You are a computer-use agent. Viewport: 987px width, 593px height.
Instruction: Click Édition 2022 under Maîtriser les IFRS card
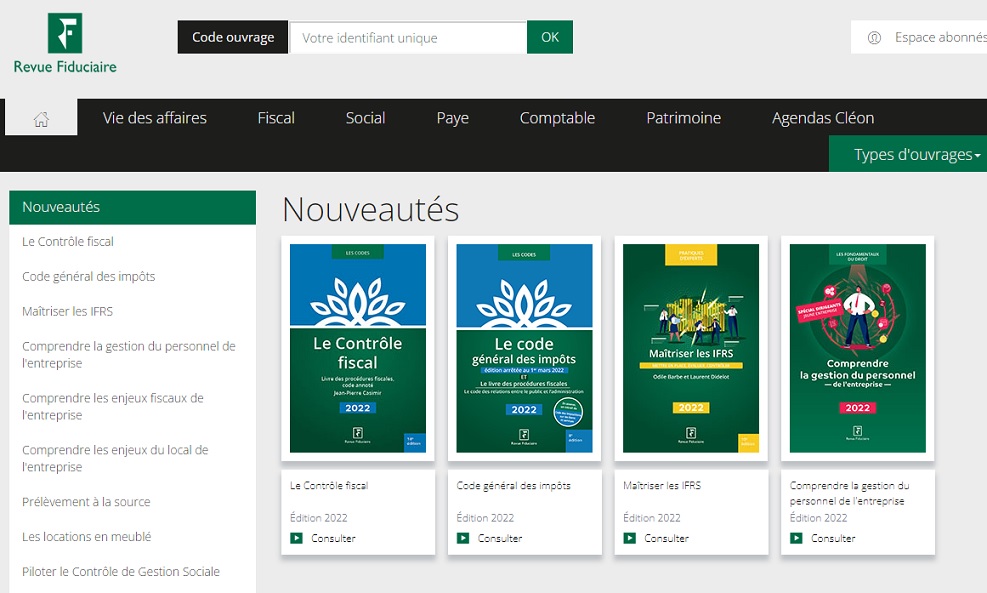point(652,517)
